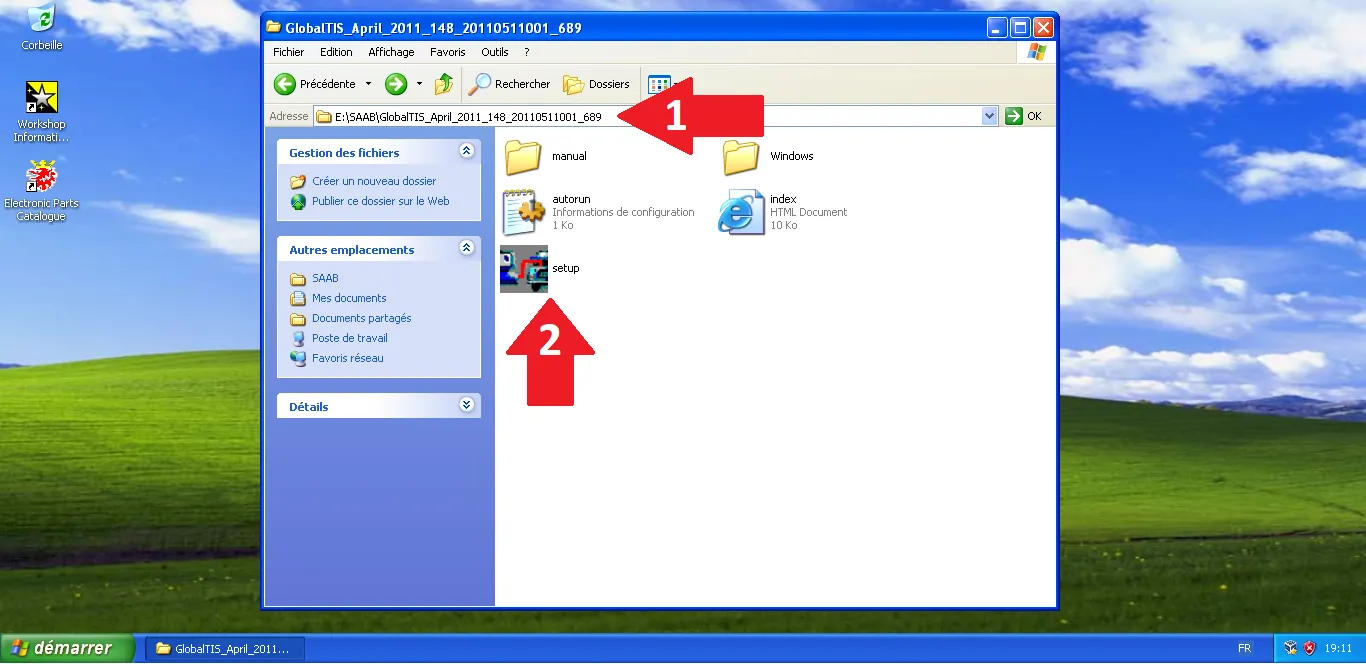Screen dimensions: 1366x664
Task: Click the Up one level folder icon
Action: tap(444, 84)
